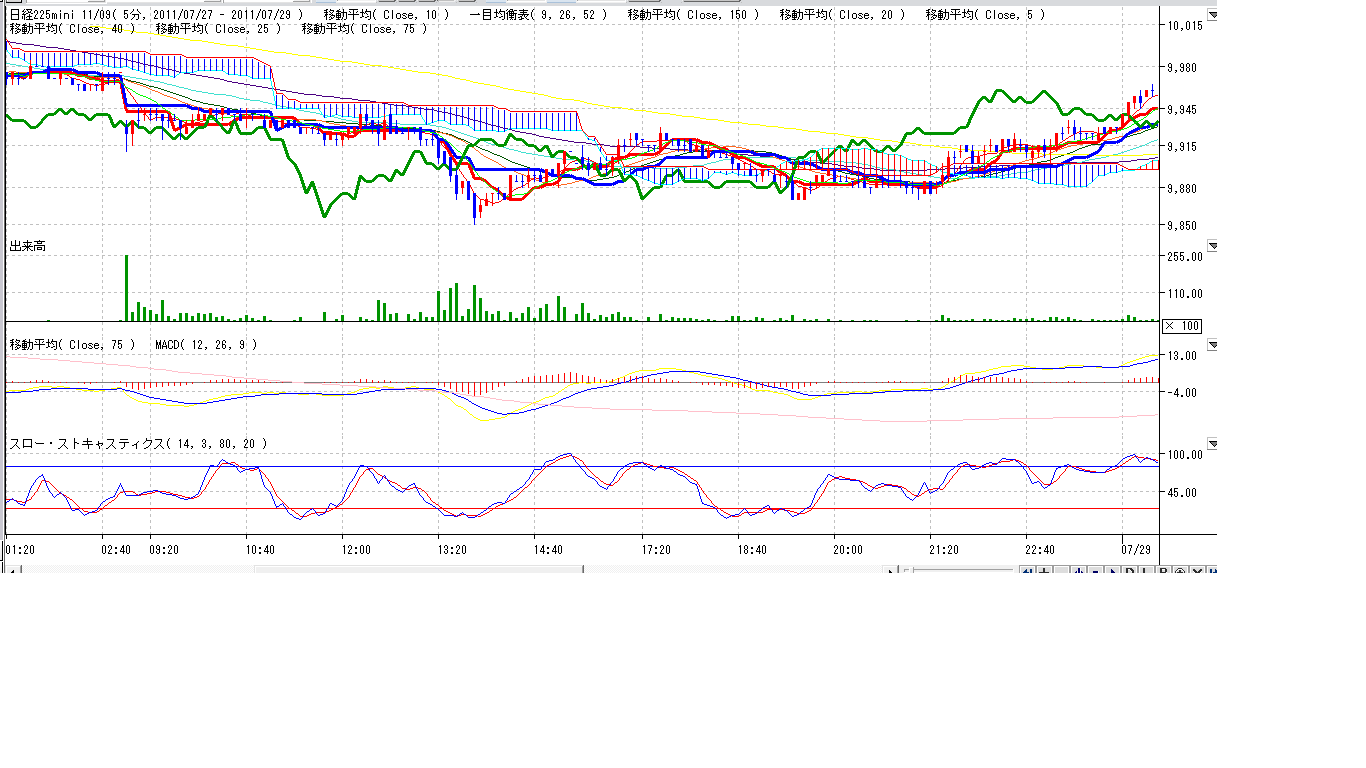
Task: Open the 出来高 volume pane dropdown arrow
Action: 1213,246
